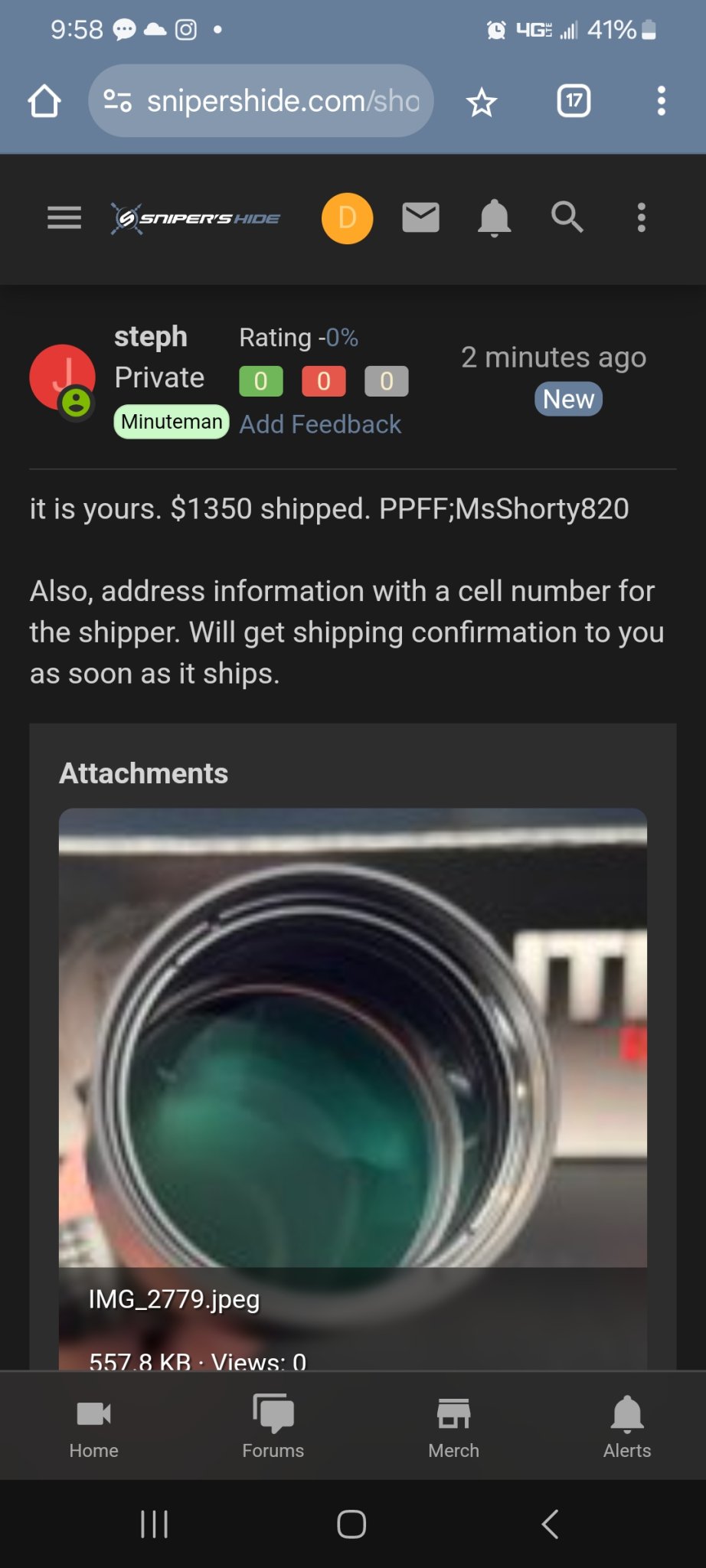Click the Add Feedback link
The height and width of the screenshot is (1568, 706).
pos(320,424)
